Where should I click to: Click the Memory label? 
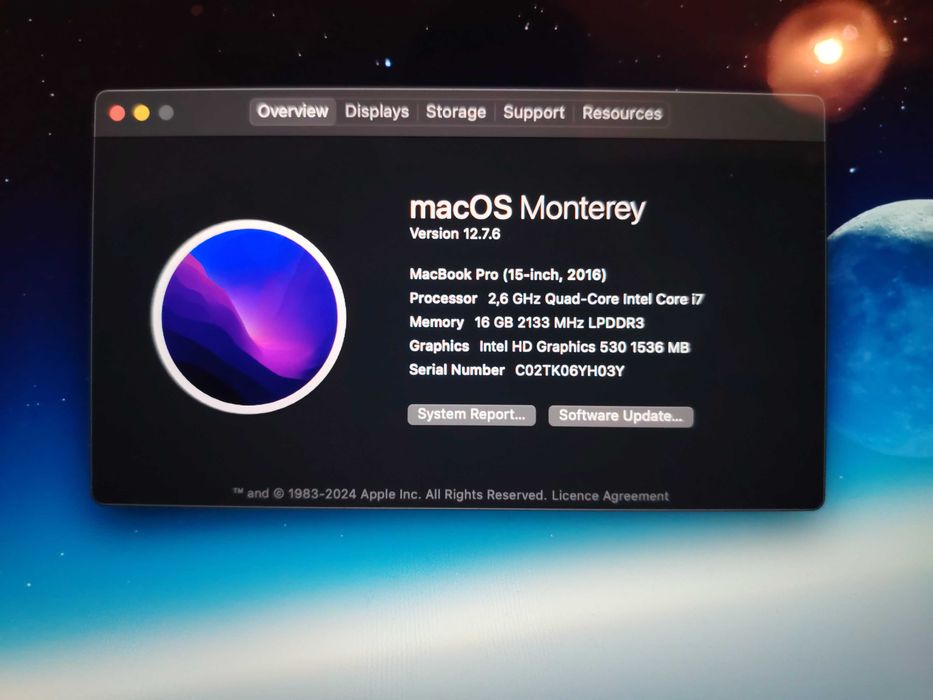coord(436,322)
